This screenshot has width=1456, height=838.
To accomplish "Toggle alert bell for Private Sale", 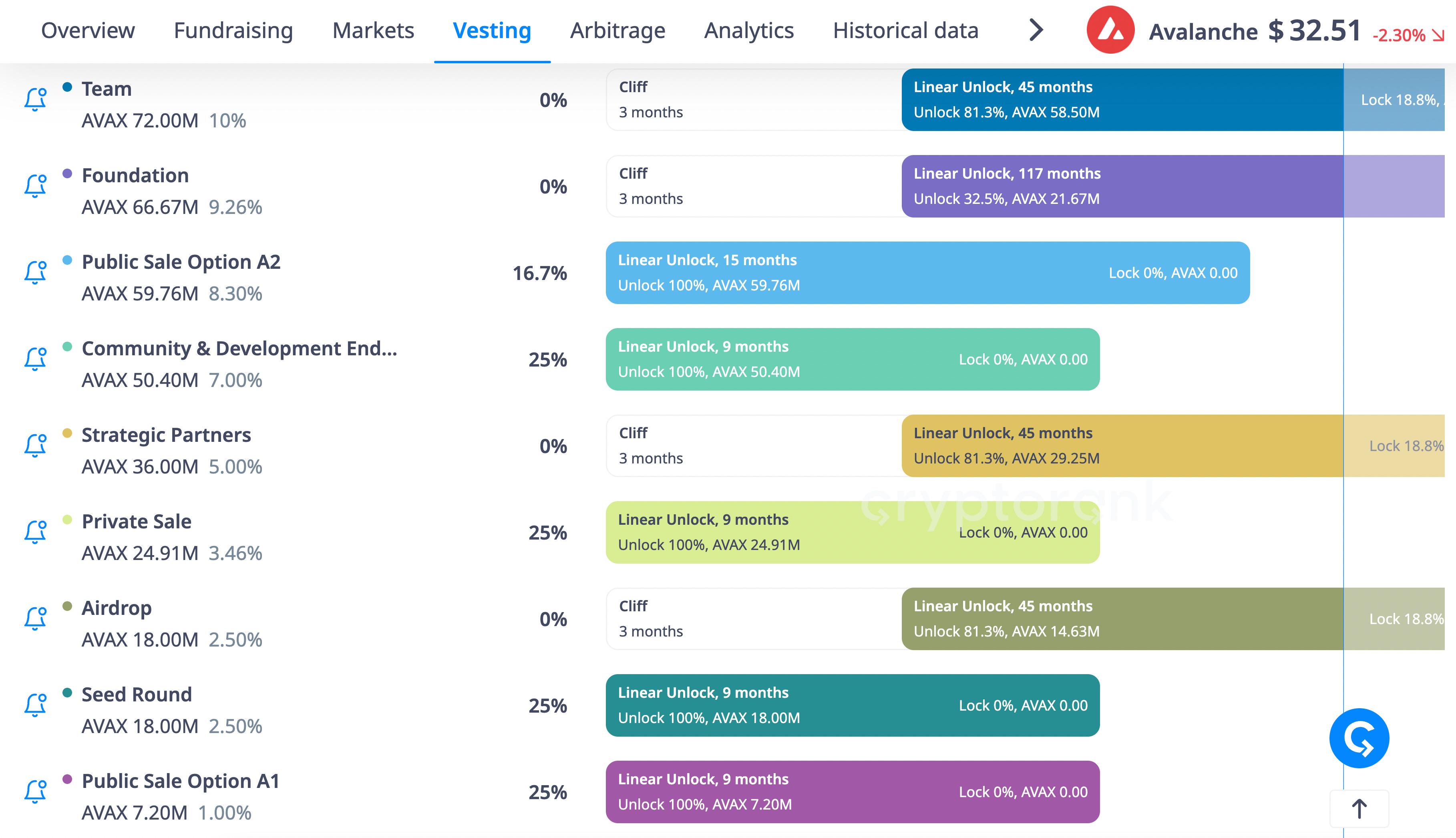I will 35,532.
